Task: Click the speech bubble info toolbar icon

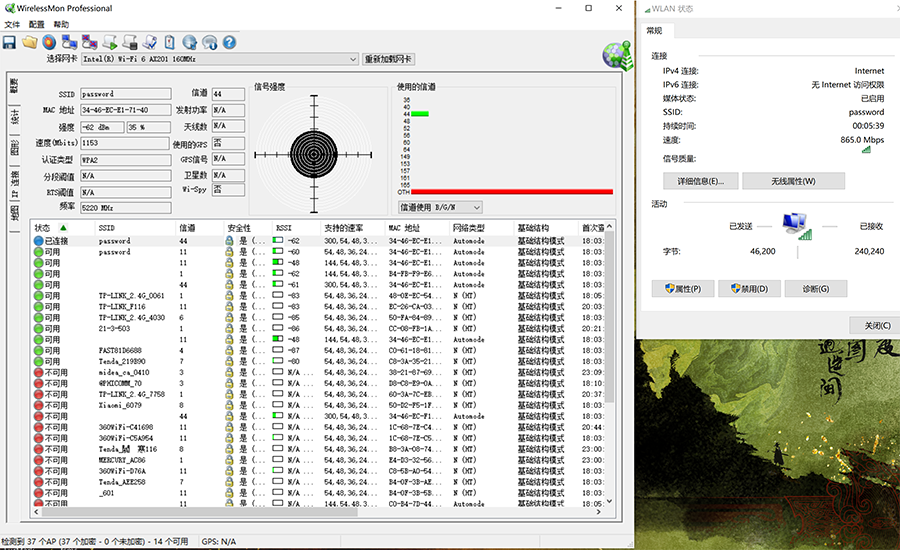Action: pyautogui.click(x=210, y=42)
